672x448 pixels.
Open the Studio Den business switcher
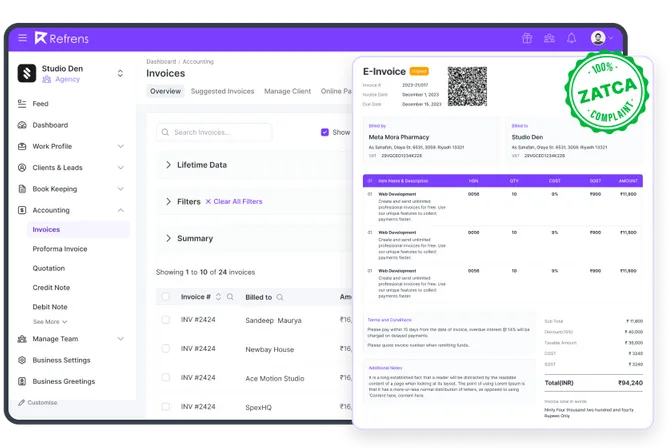pos(120,73)
